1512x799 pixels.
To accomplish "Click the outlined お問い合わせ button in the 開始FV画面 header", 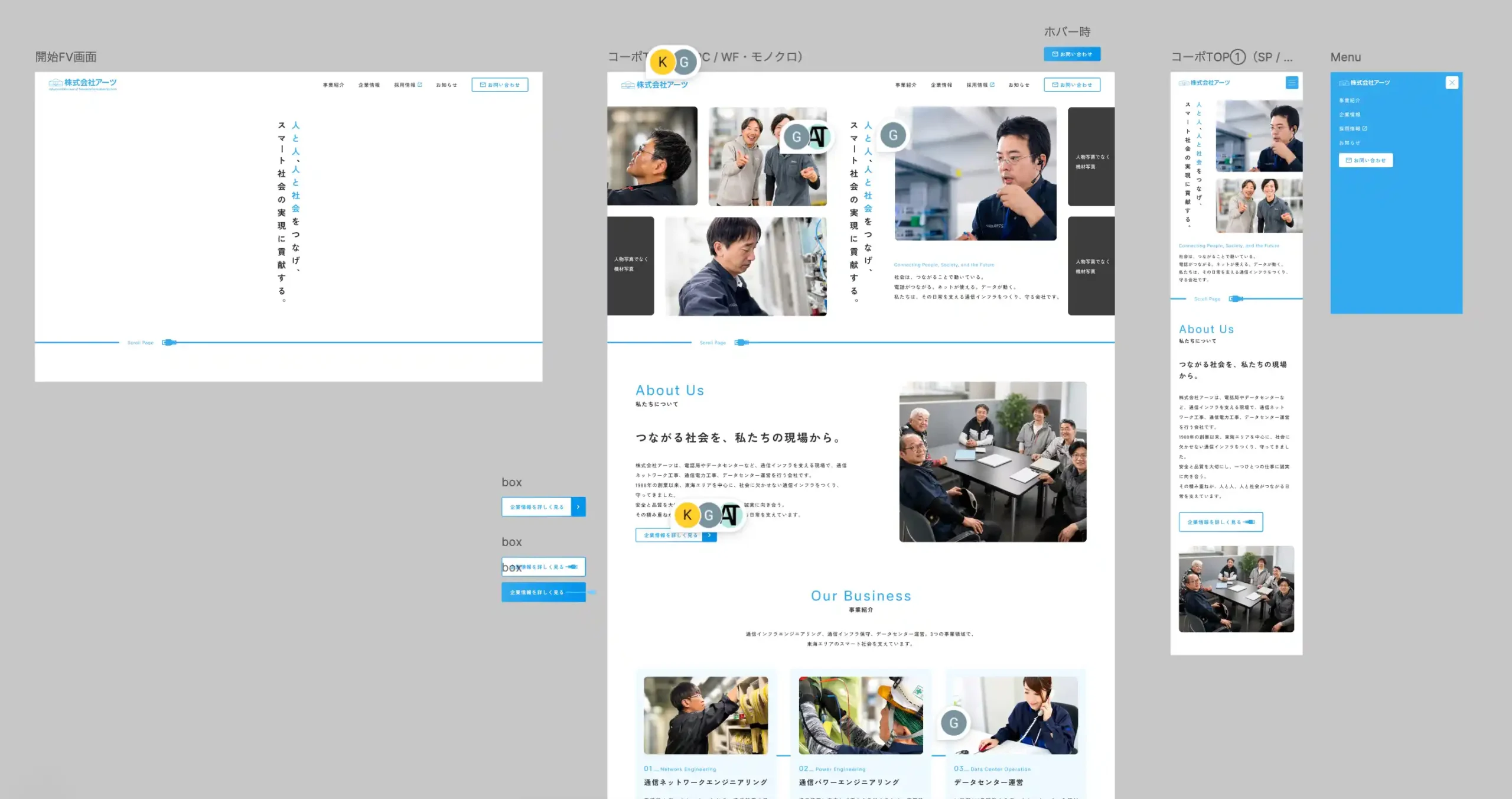I will pyautogui.click(x=500, y=85).
